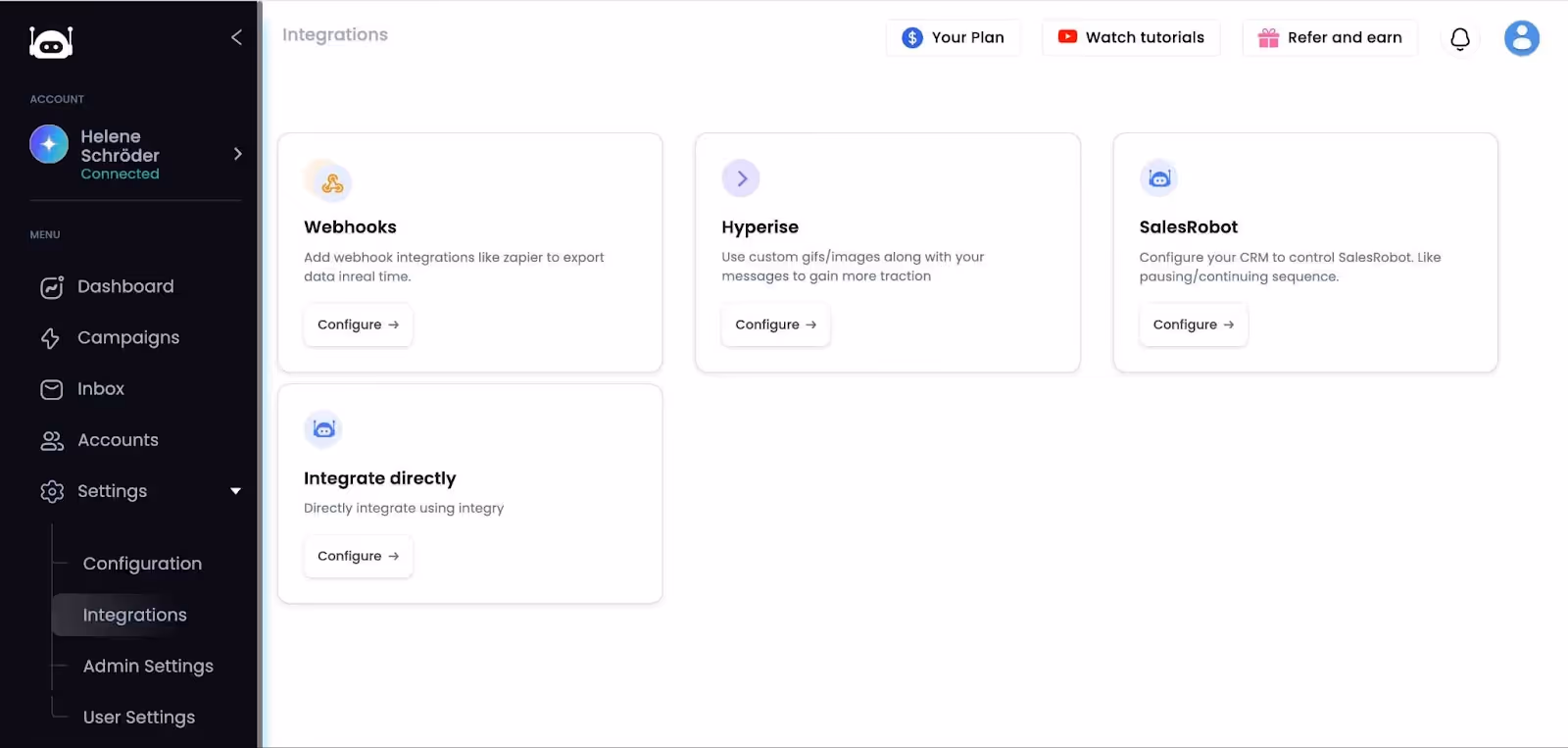
Task: Configure the Hyperise integration
Action: (x=776, y=324)
